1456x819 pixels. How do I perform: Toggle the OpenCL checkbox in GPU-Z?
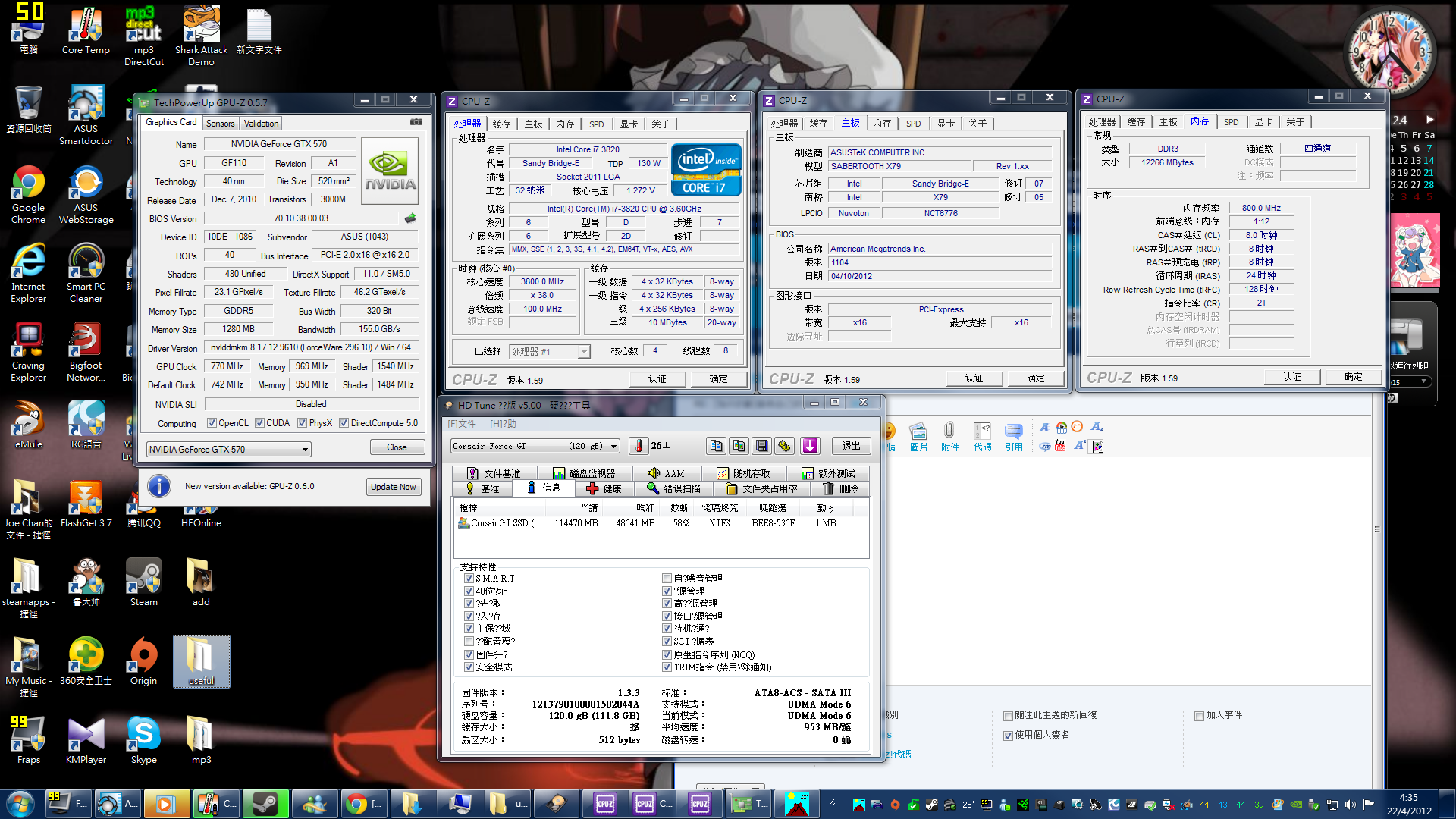click(212, 423)
